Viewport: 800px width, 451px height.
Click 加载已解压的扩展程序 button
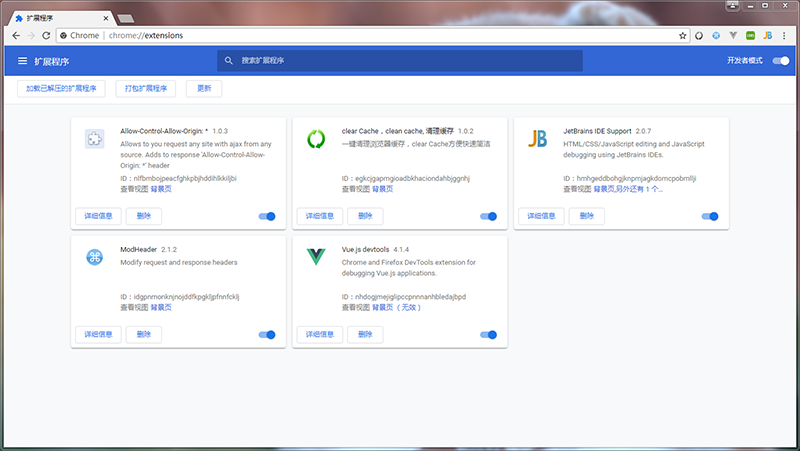click(61, 88)
